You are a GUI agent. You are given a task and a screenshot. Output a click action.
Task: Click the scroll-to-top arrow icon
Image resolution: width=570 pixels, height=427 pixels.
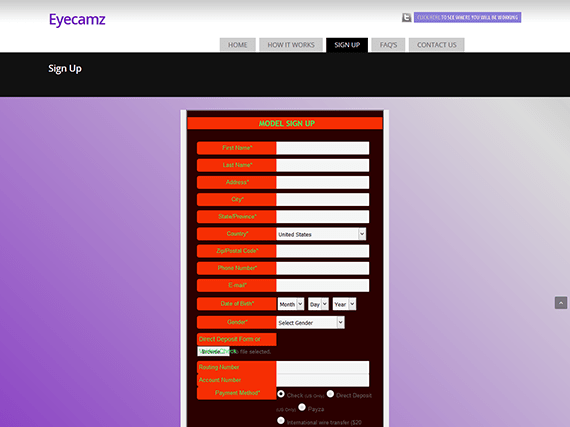[561, 303]
